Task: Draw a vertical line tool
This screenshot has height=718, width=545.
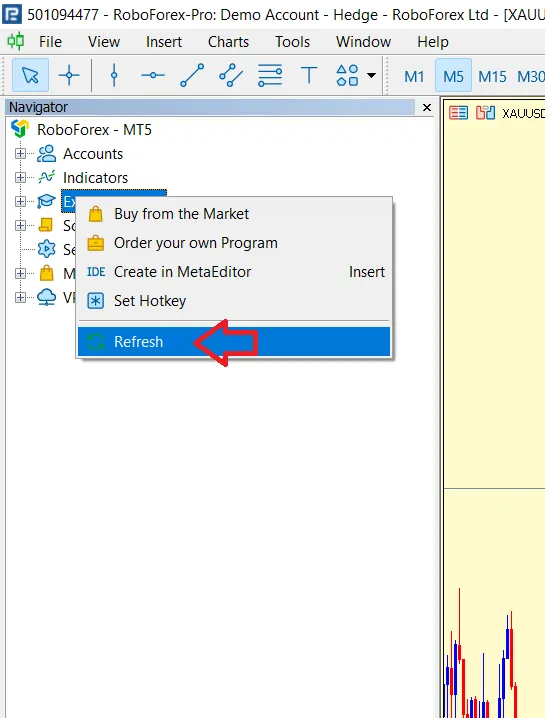Action: click(x=114, y=75)
